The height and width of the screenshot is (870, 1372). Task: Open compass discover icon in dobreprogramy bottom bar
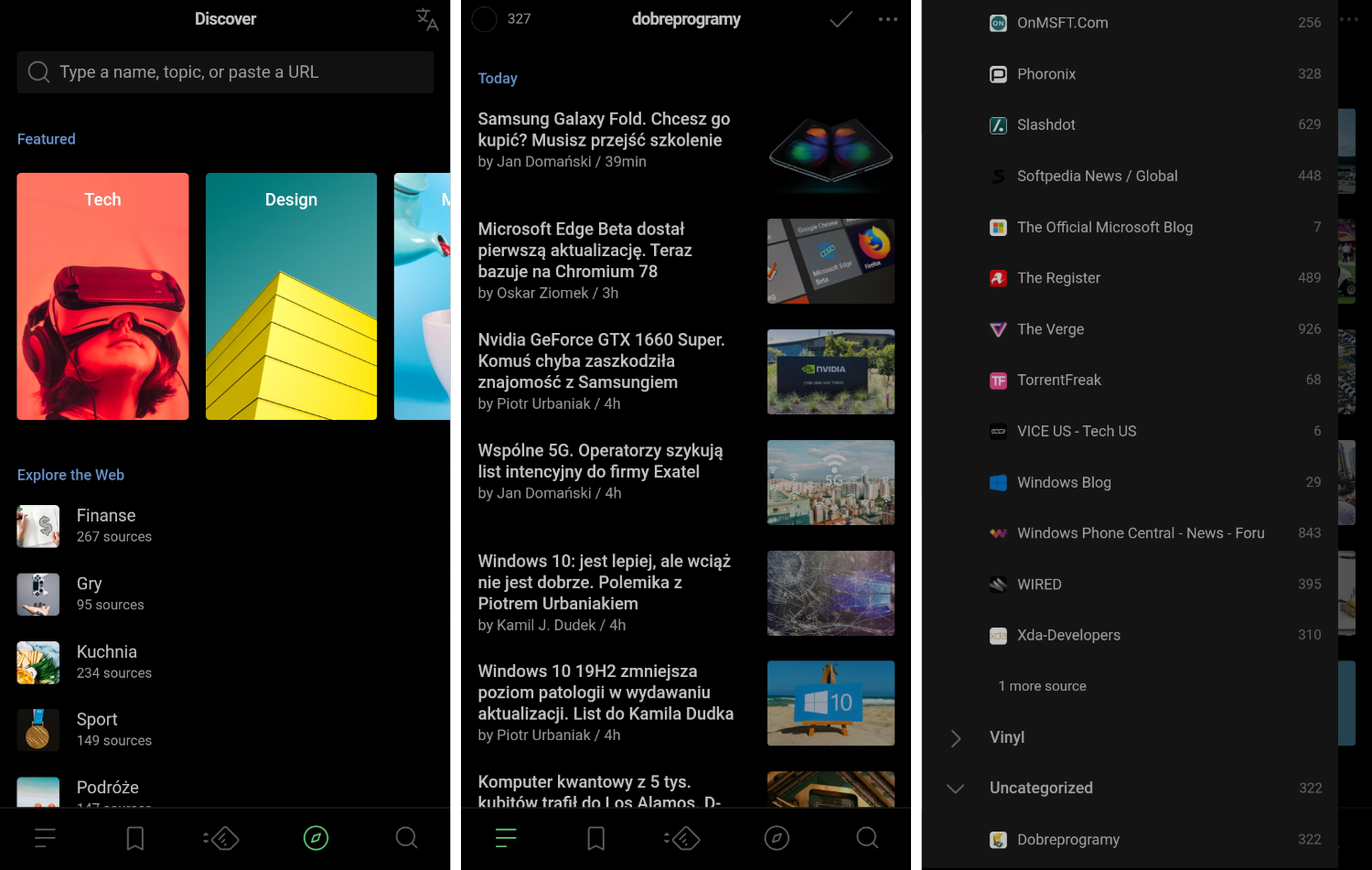[777, 837]
